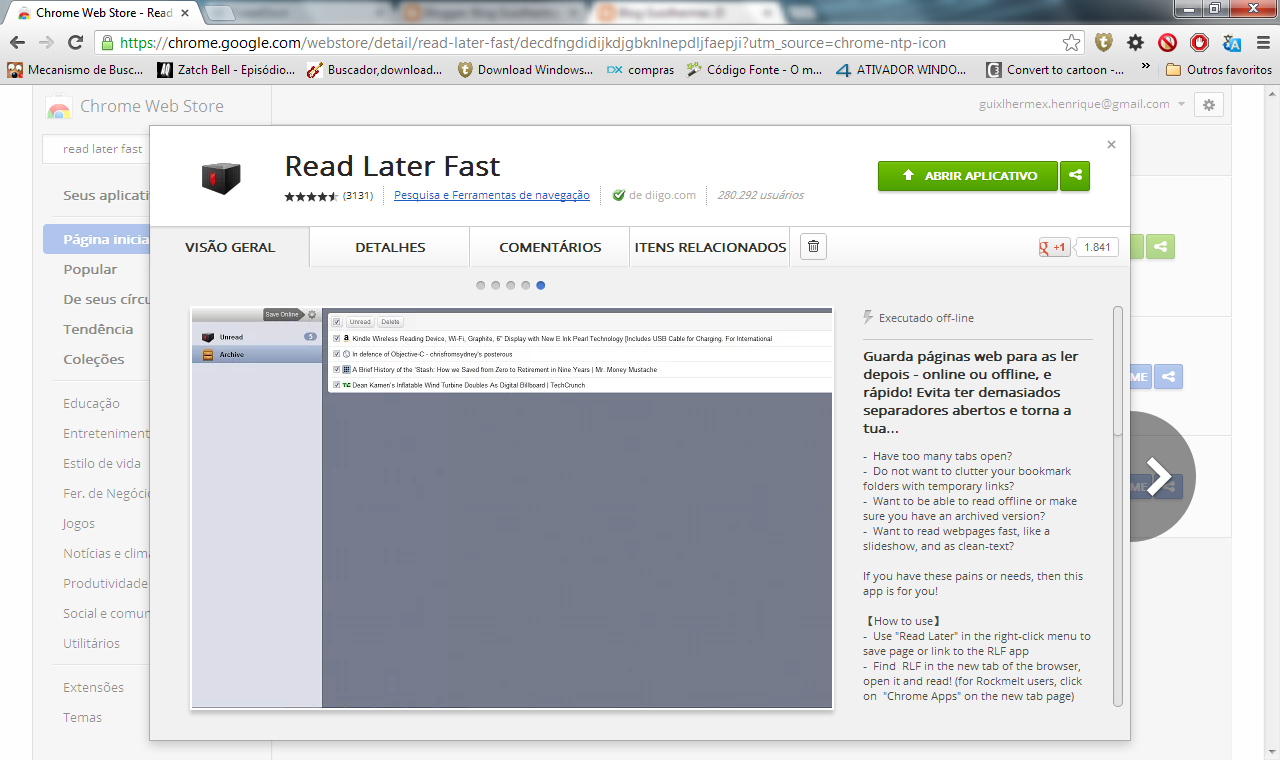
Task: Close the Read Later Fast dialog
Action: click(x=1111, y=145)
